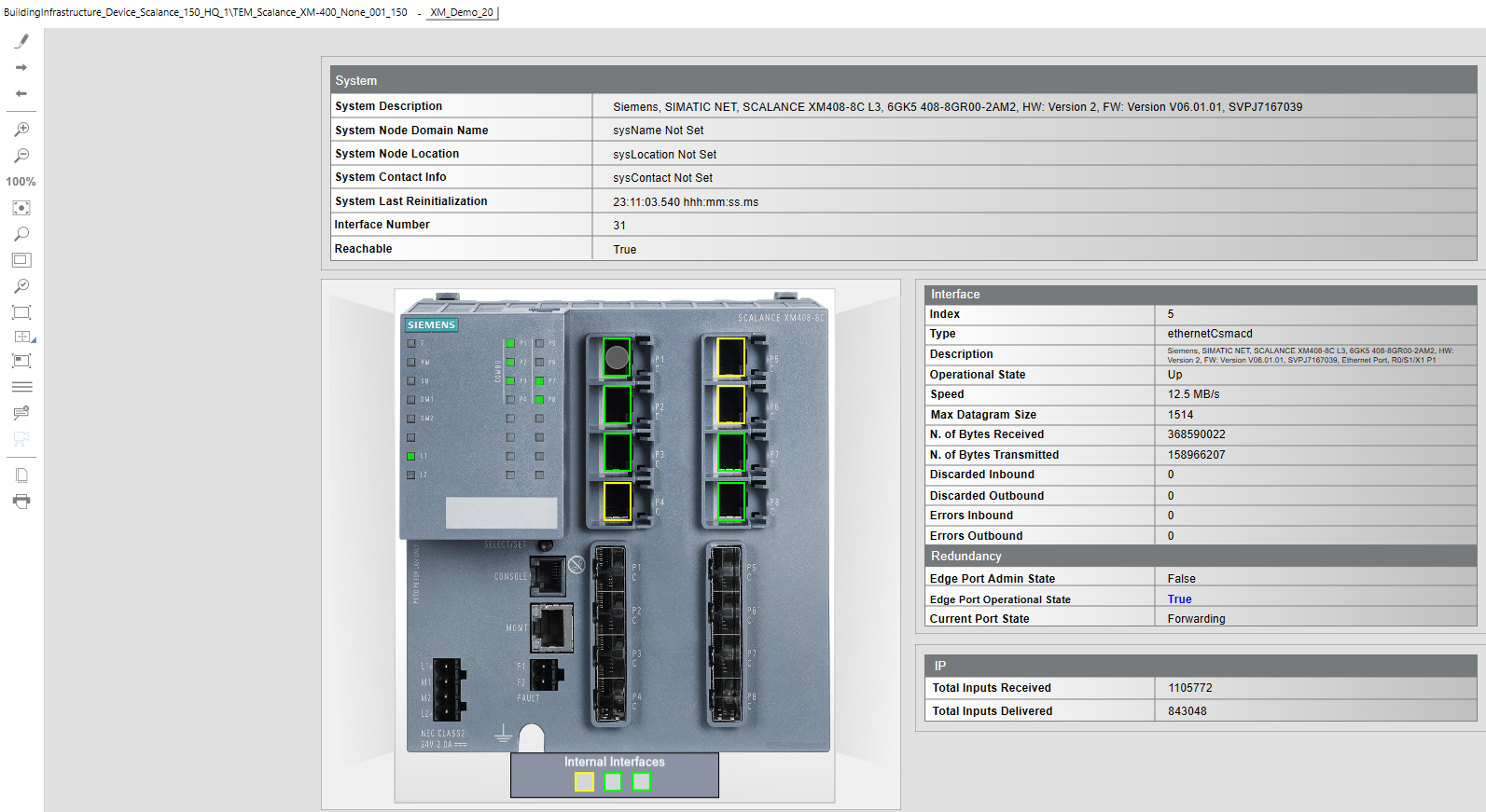
Task: Click the pencil edit tool icon
Action: (21, 41)
